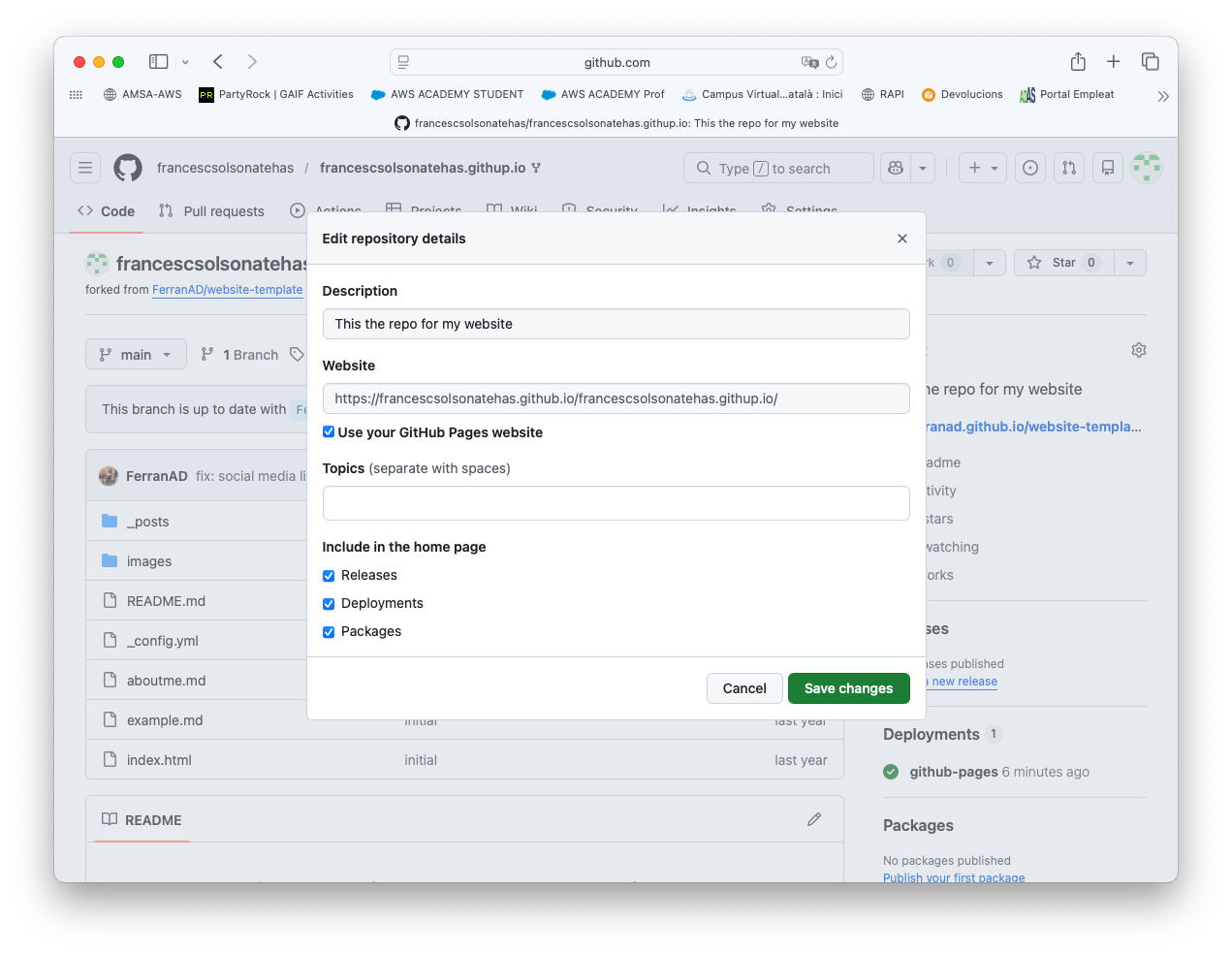Open the Copilot icon button

click(x=896, y=168)
